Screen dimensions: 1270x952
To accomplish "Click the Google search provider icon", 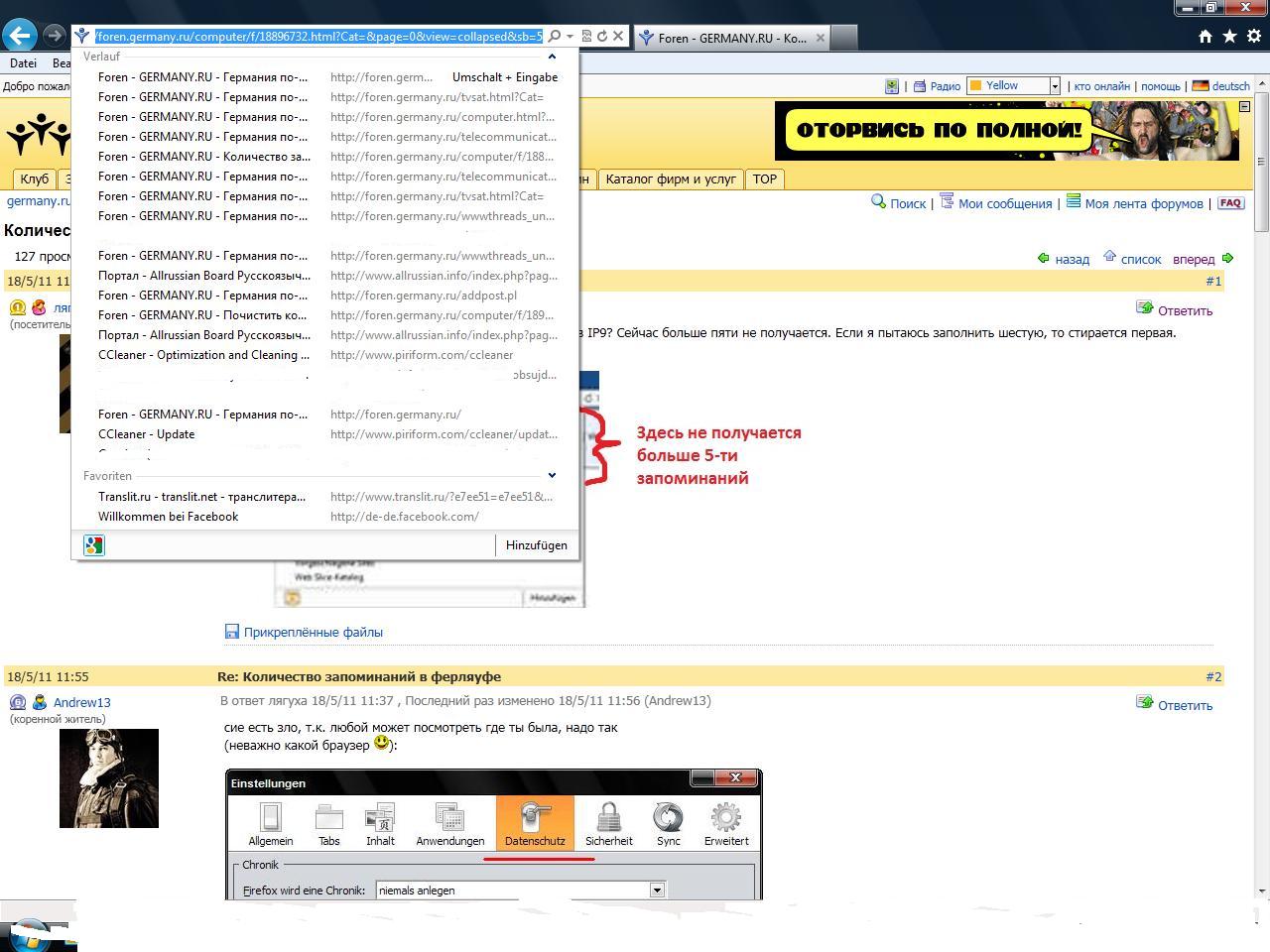I will tap(94, 545).
